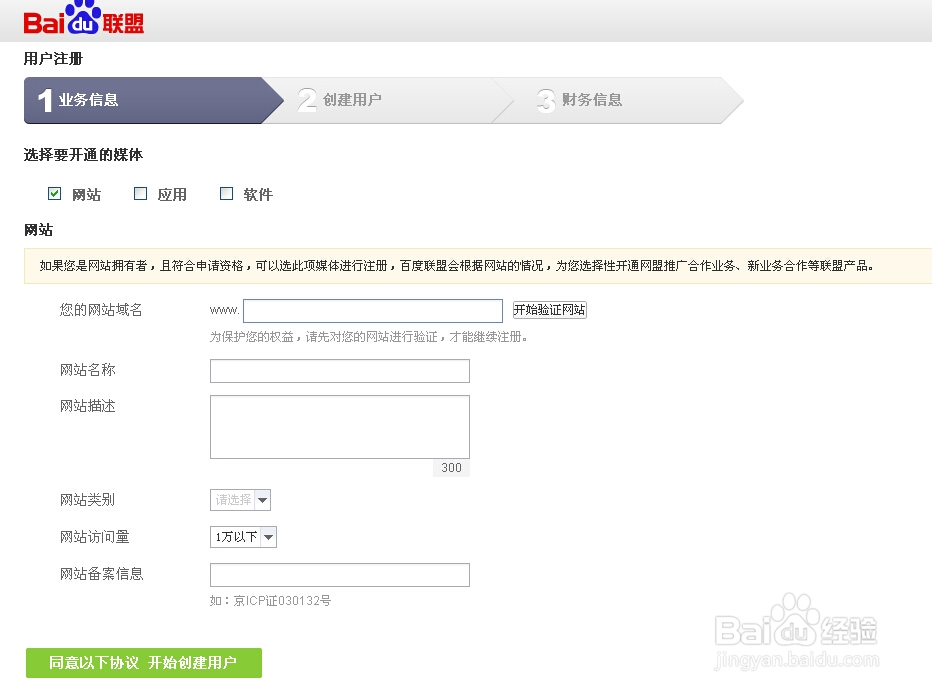This screenshot has height=692, width=932.
Task: Enable the 应用 checkbox
Action: pos(140,193)
